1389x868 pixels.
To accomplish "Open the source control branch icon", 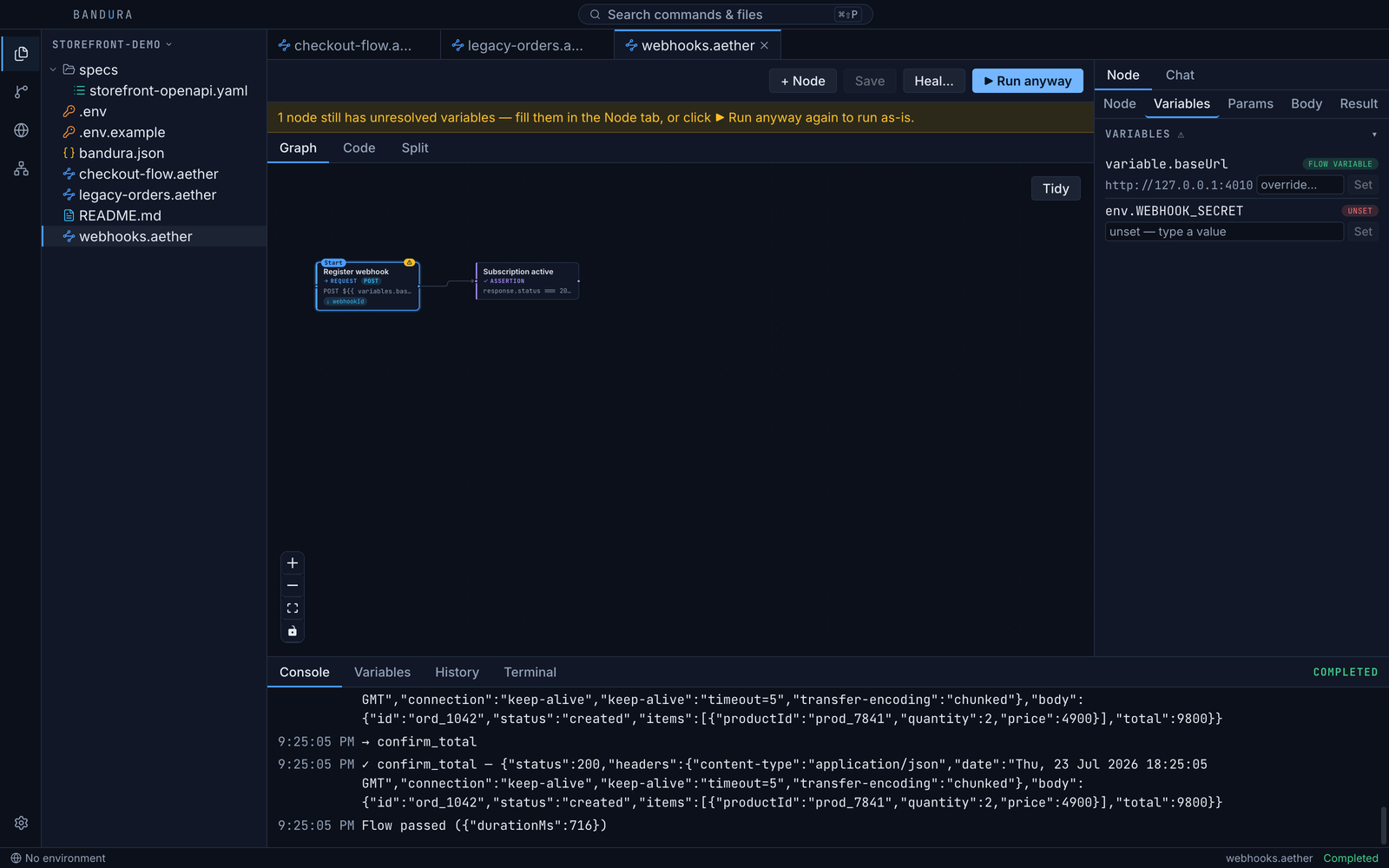I will (21, 92).
